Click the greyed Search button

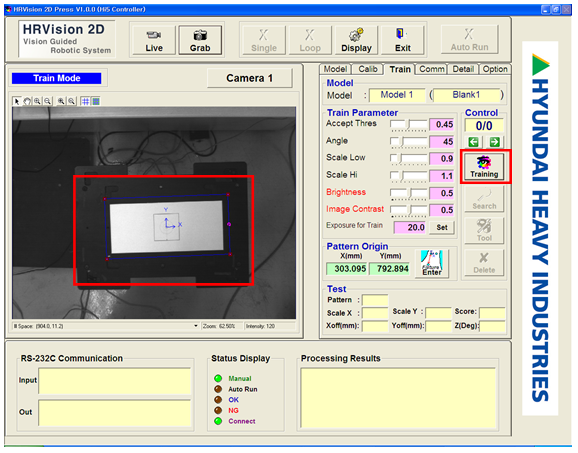click(484, 199)
